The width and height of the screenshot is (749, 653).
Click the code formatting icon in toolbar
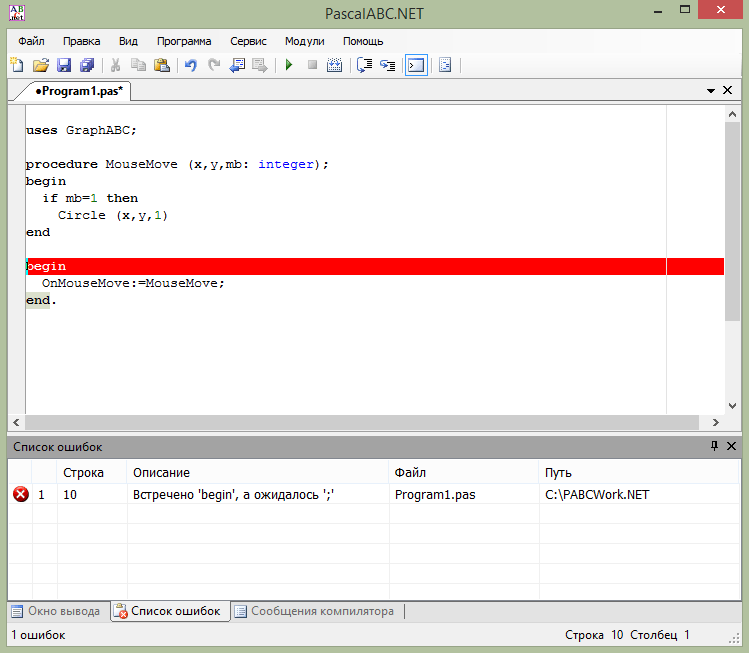[445, 65]
